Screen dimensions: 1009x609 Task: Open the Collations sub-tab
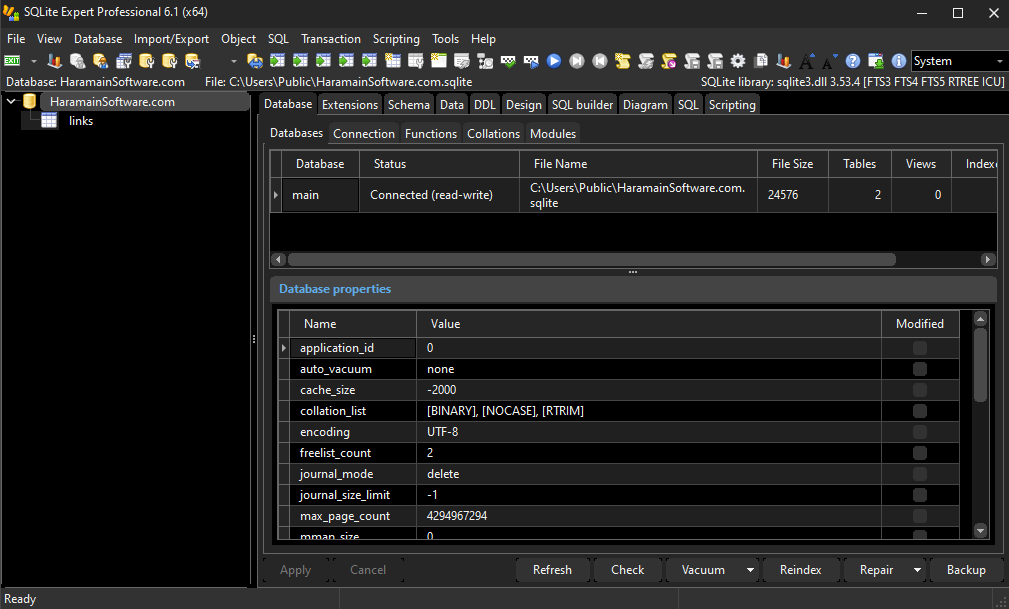493,133
